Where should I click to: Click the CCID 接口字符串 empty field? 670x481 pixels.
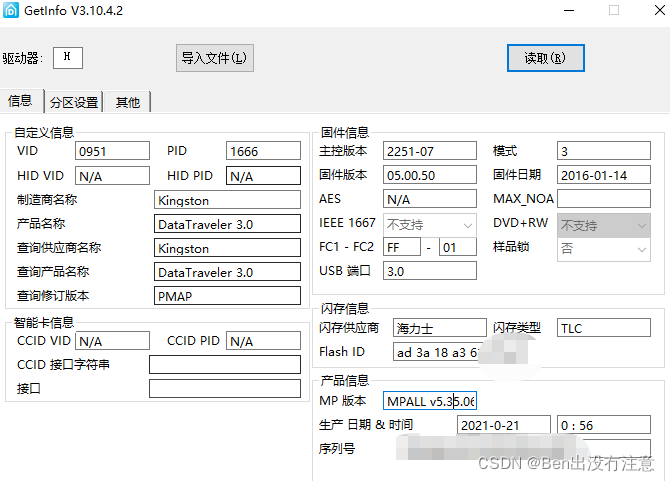click(x=225, y=365)
